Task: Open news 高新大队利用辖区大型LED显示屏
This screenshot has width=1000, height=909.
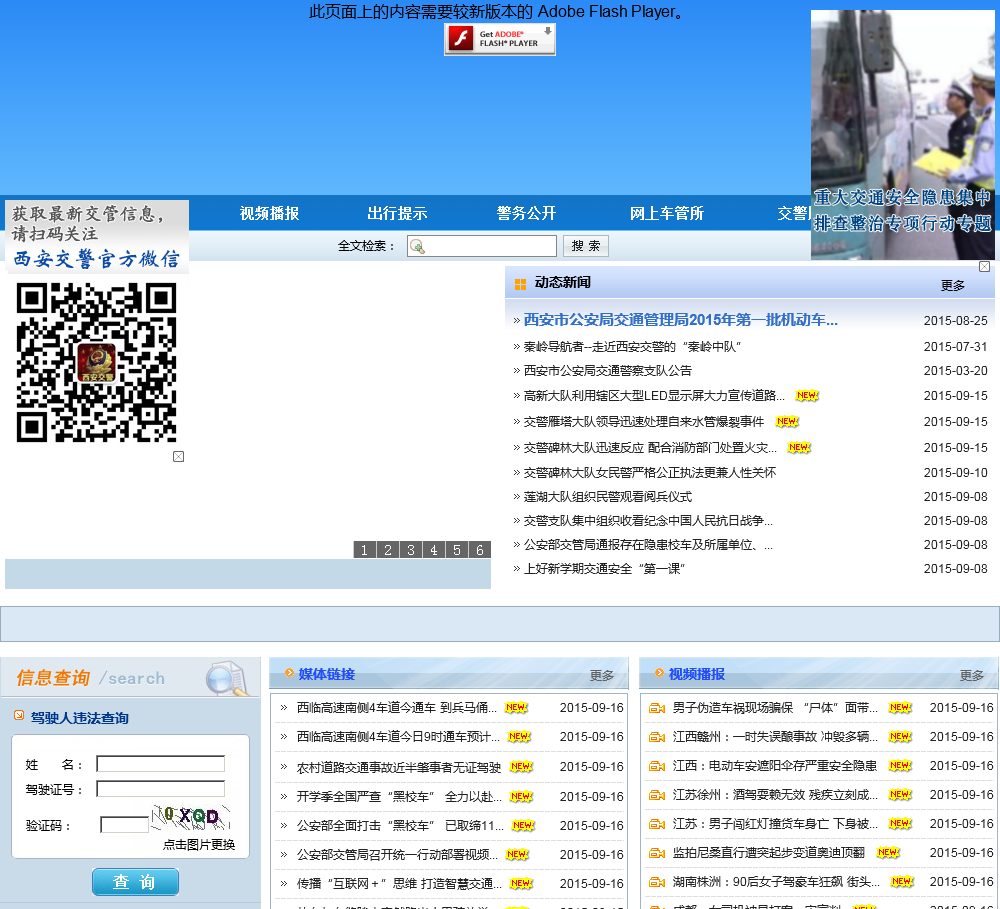Action: pyautogui.click(x=654, y=396)
